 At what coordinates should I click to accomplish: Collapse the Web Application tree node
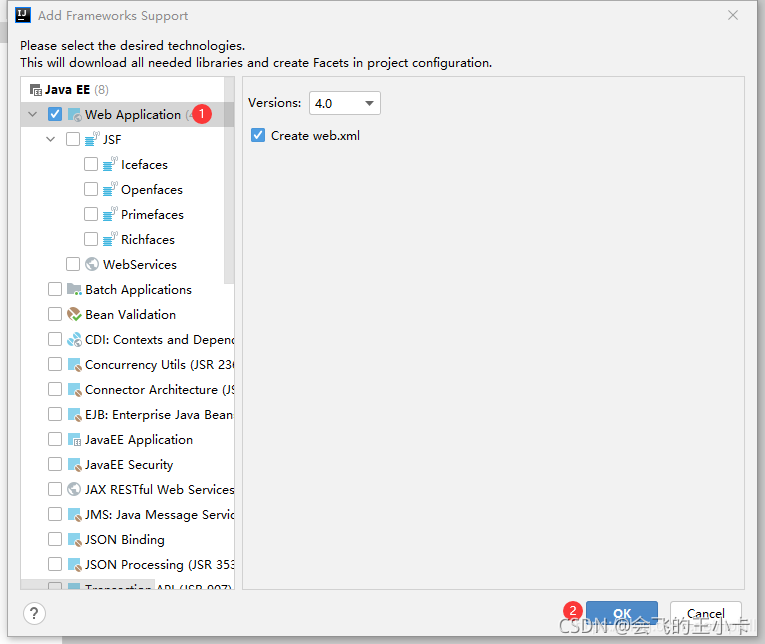pos(33,115)
